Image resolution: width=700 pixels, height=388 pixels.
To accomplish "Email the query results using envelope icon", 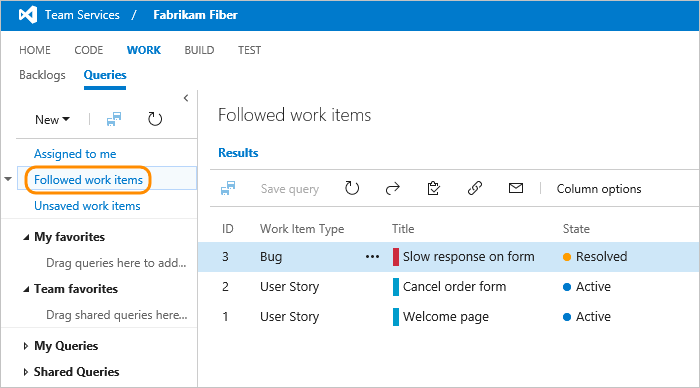I will tap(516, 188).
